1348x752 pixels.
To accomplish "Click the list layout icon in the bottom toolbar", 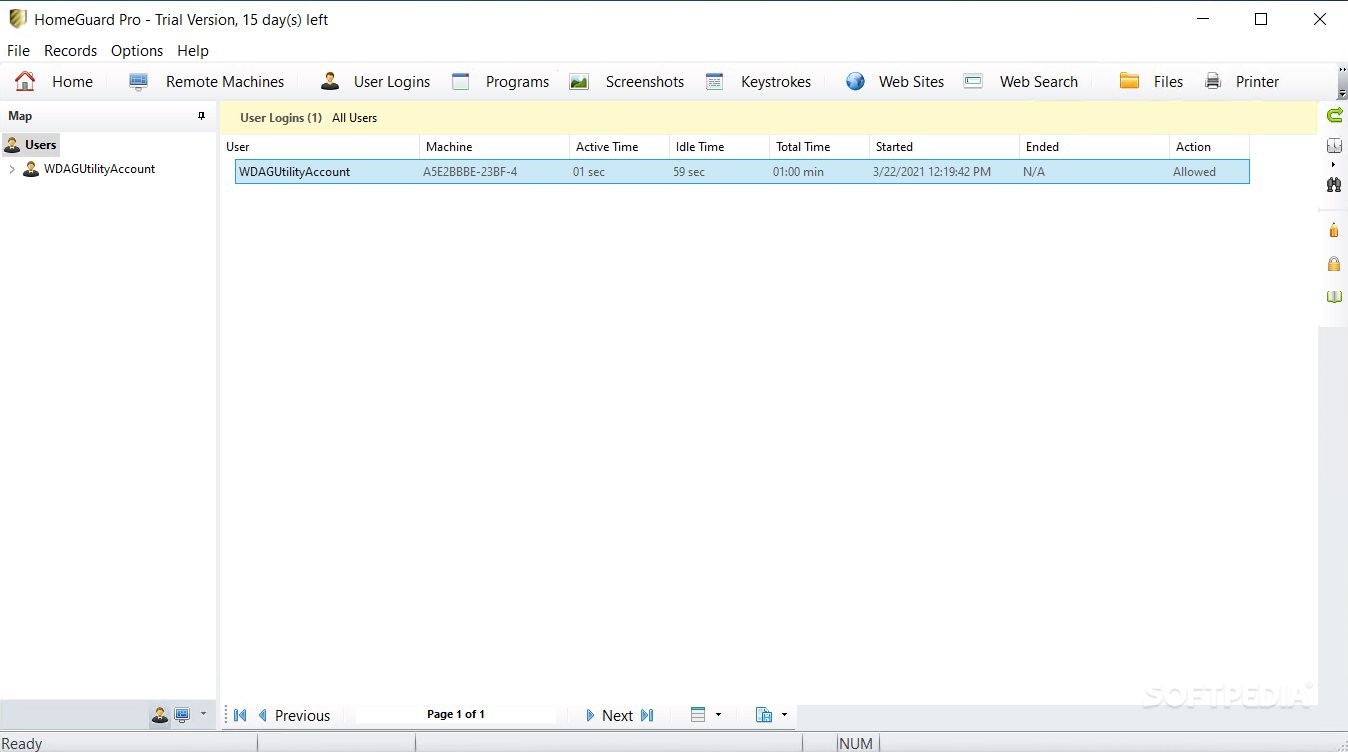I will click(698, 715).
